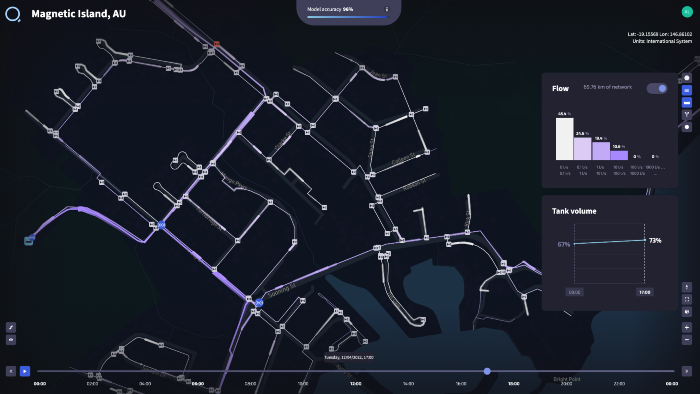700x394 pixels.
Task: Click the app logo next to Magnetic Island
Action: click(13, 14)
